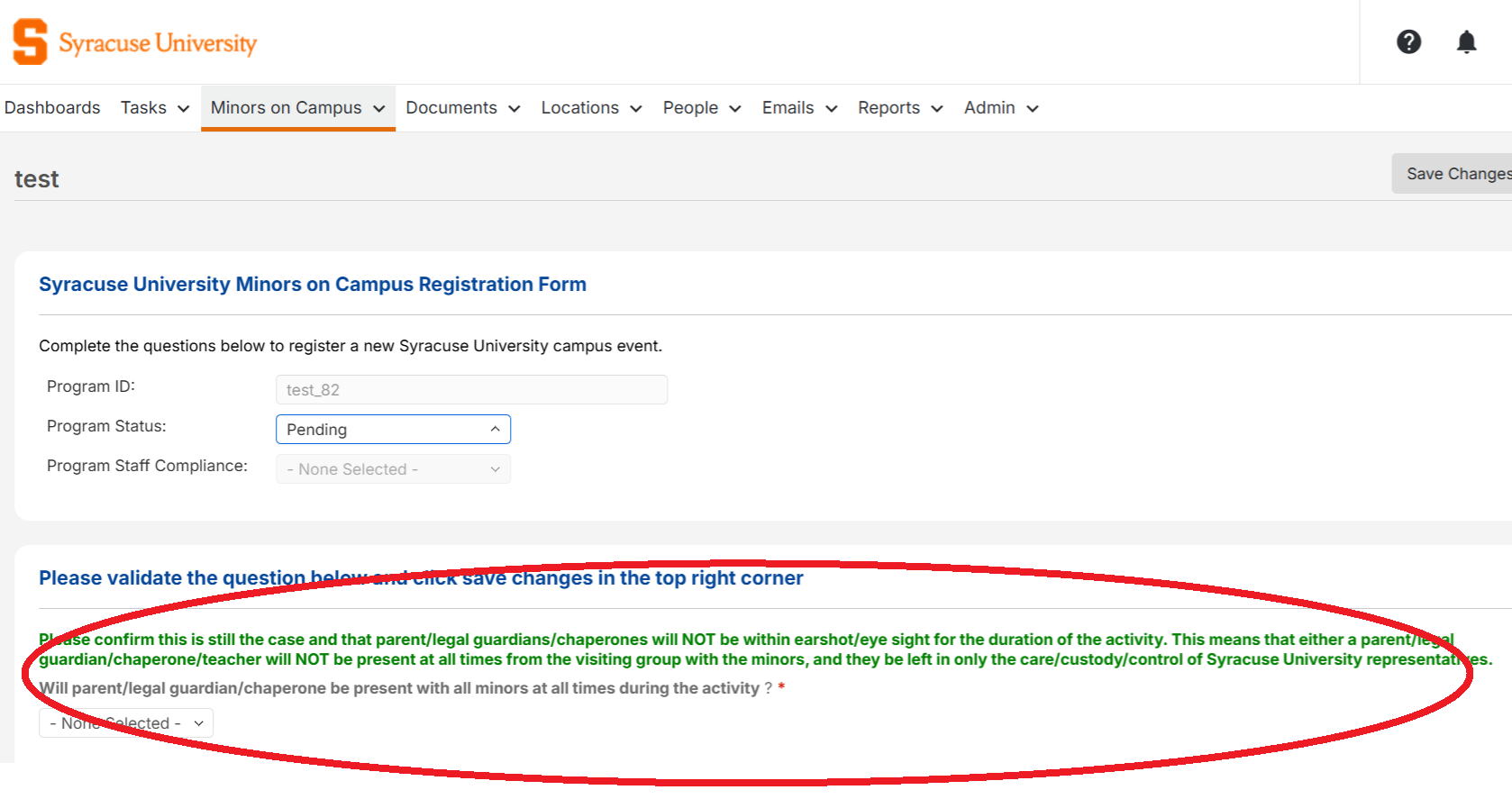This screenshot has height=799, width=1512.
Task: Click the help question mark icon
Action: tap(1408, 42)
